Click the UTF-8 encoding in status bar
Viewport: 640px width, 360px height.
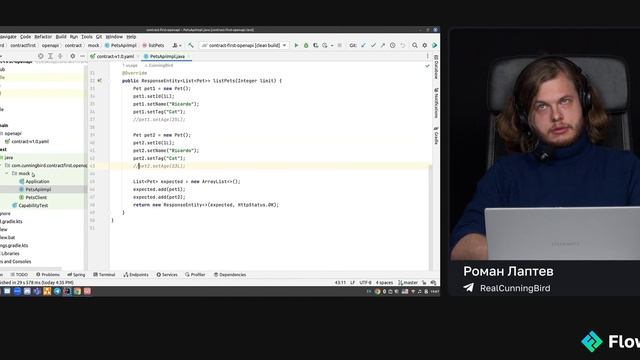point(365,282)
